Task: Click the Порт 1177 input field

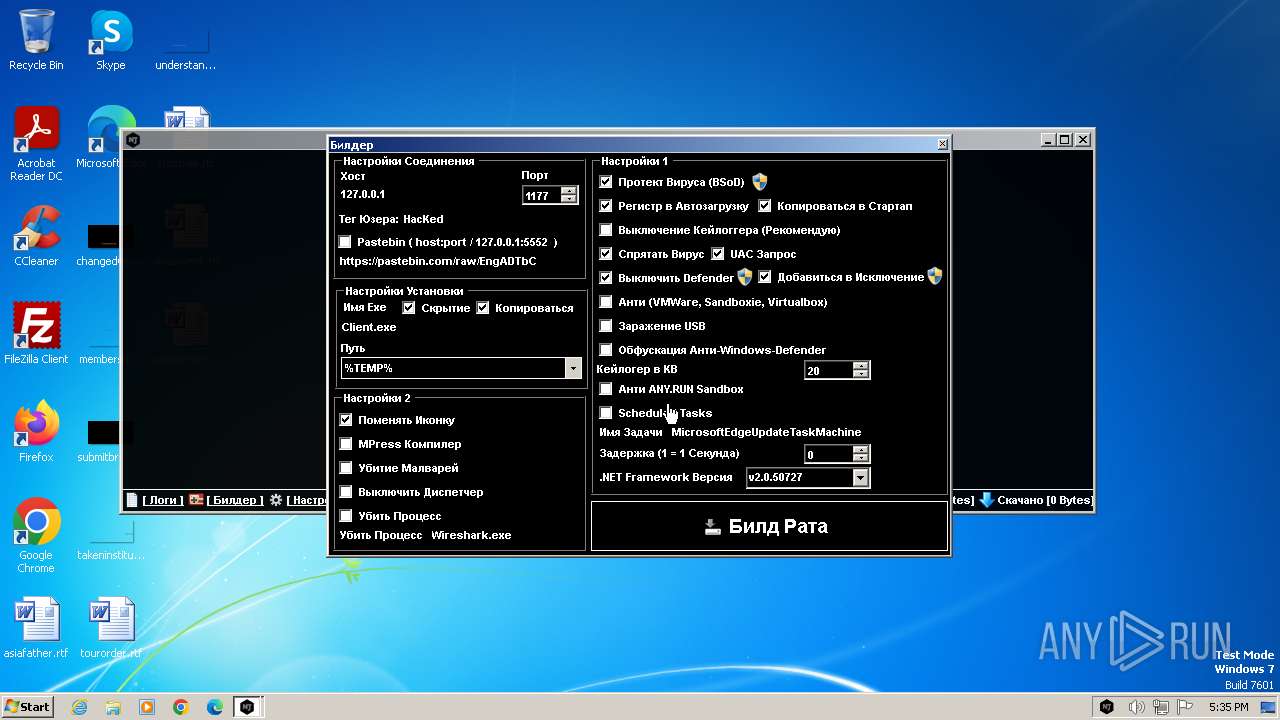Action: 541,196
